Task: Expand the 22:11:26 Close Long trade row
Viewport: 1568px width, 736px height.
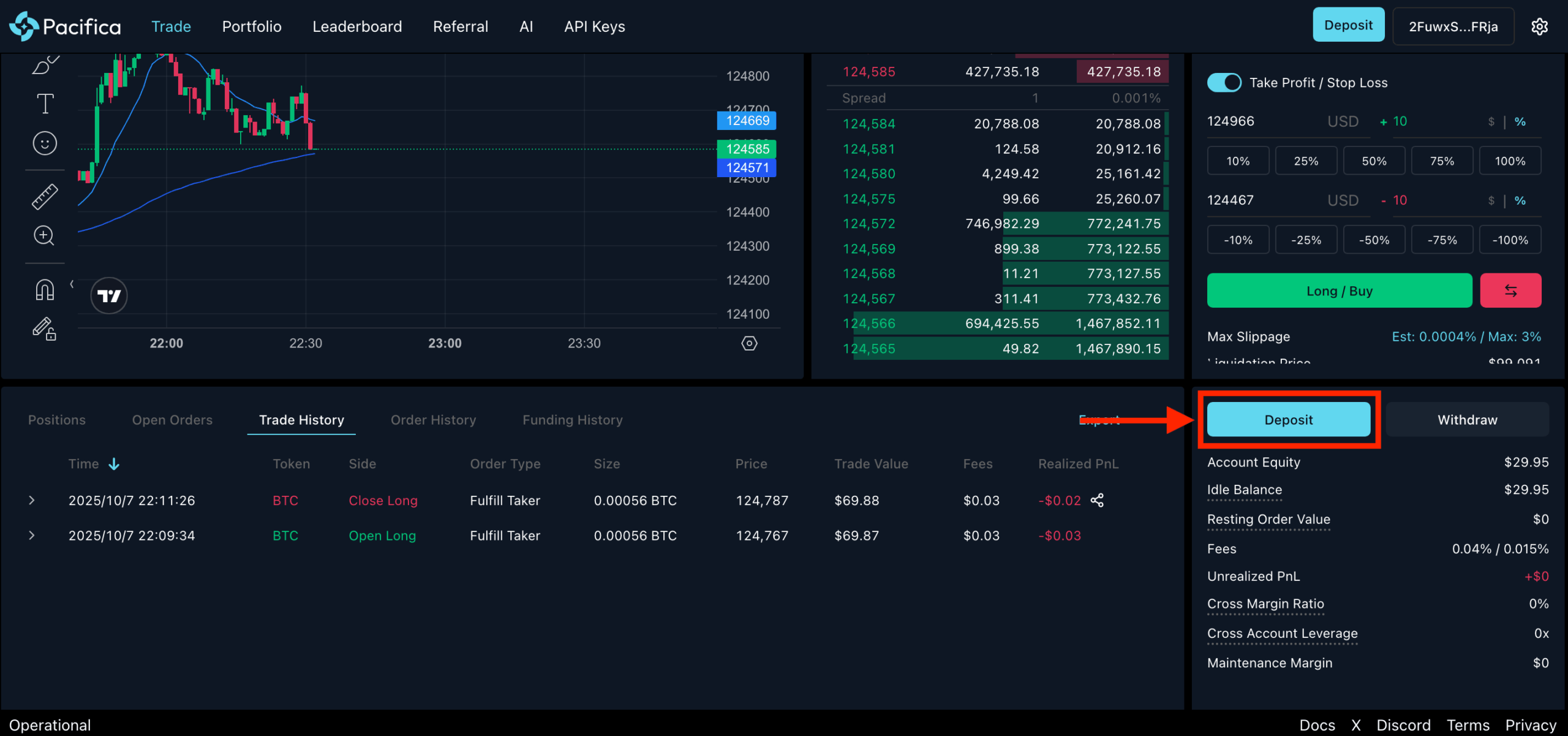Action: [x=32, y=500]
